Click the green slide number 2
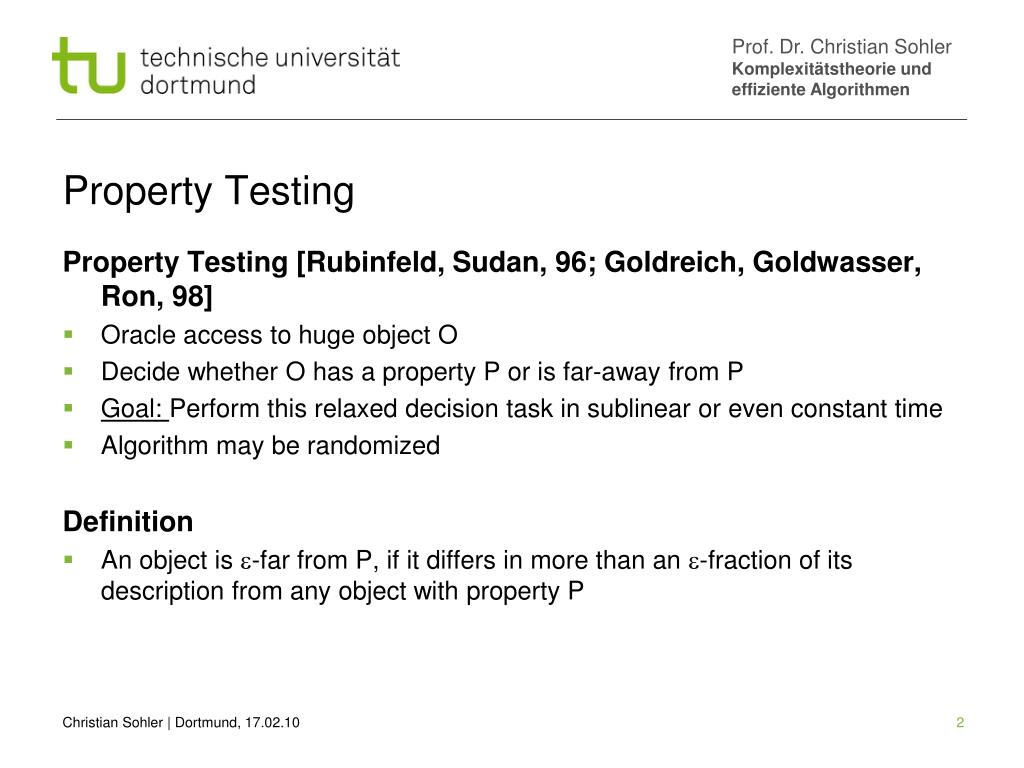The height and width of the screenshot is (768, 1024). click(x=959, y=722)
